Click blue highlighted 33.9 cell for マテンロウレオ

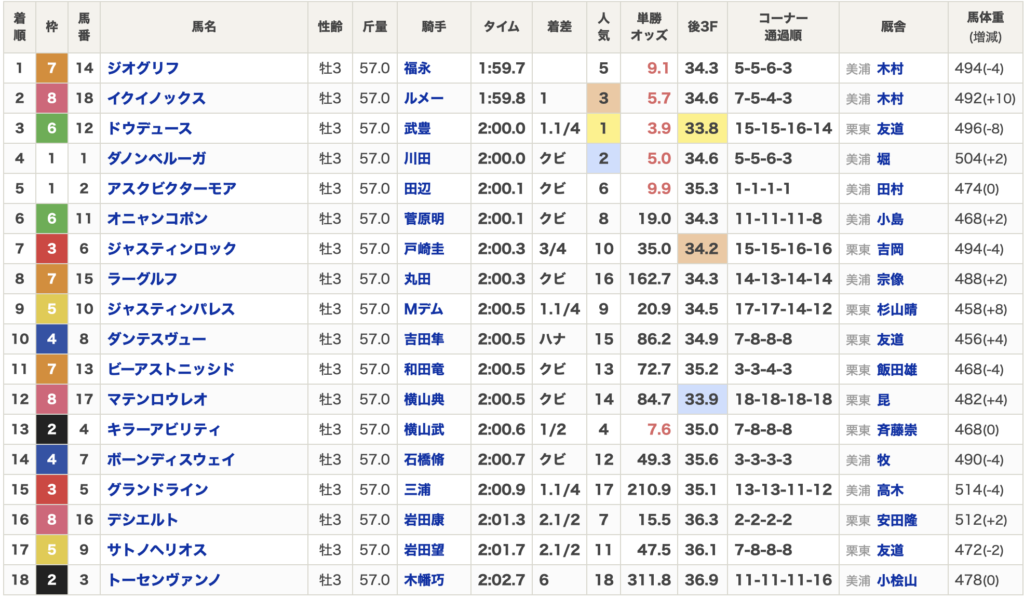pyautogui.click(x=702, y=399)
